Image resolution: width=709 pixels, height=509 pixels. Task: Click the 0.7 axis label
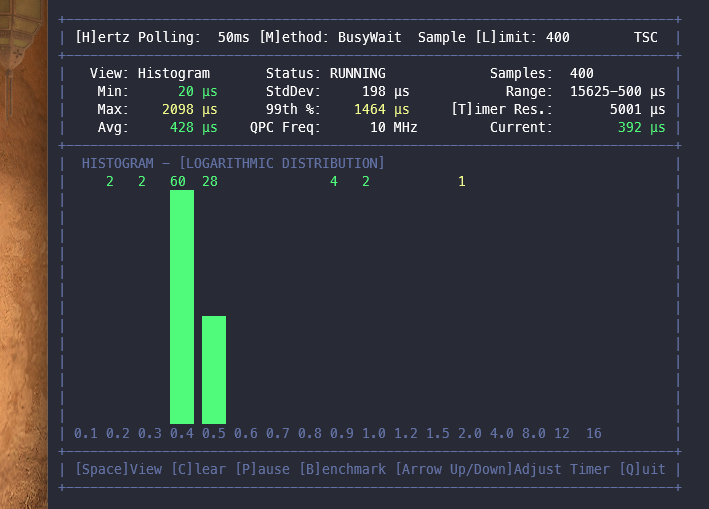click(278, 434)
